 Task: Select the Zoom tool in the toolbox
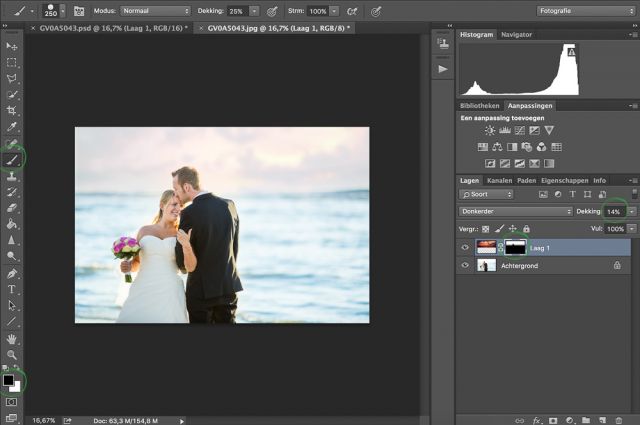11,355
